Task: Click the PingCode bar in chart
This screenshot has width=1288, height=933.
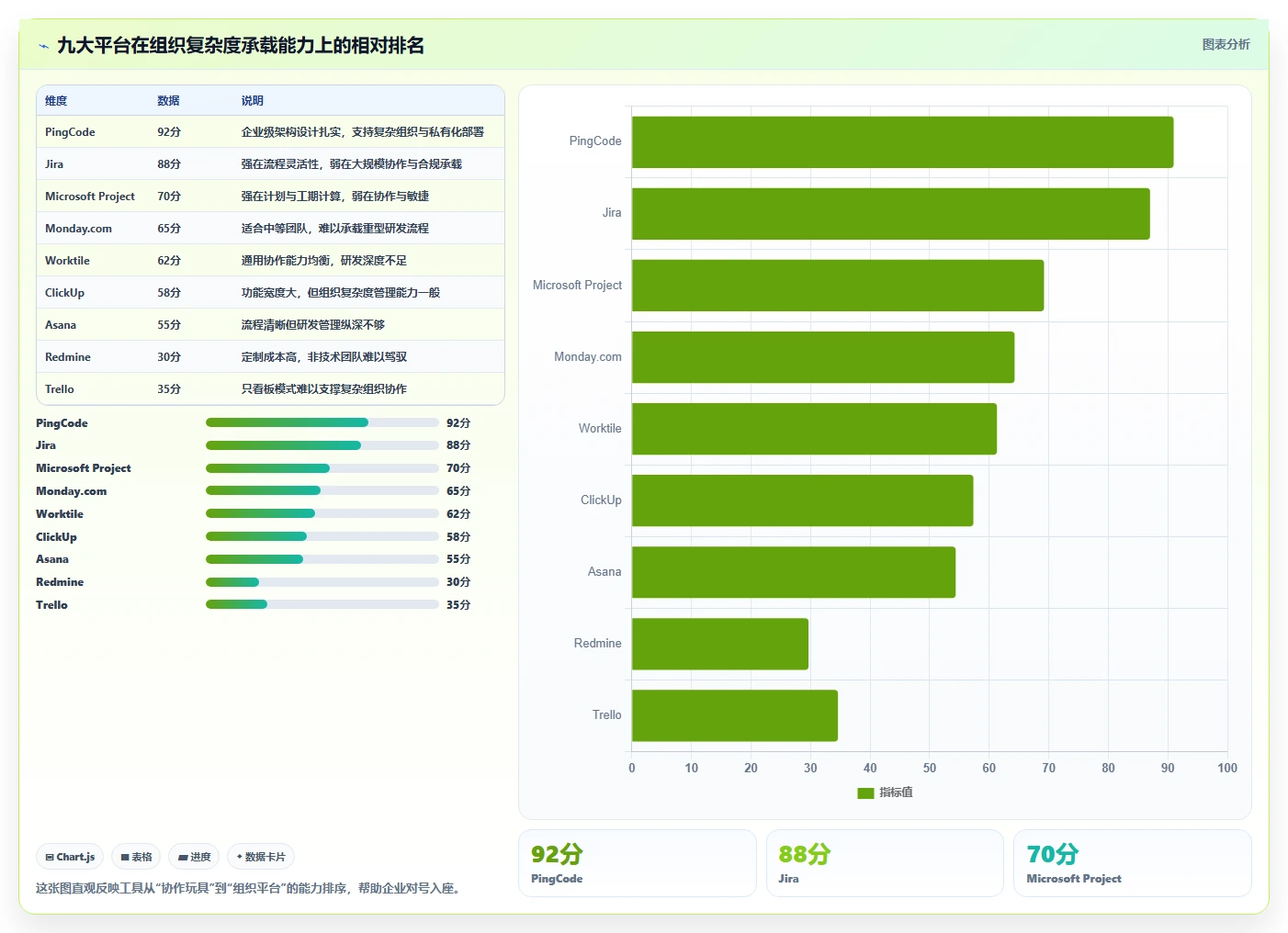Action: (902, 142)
